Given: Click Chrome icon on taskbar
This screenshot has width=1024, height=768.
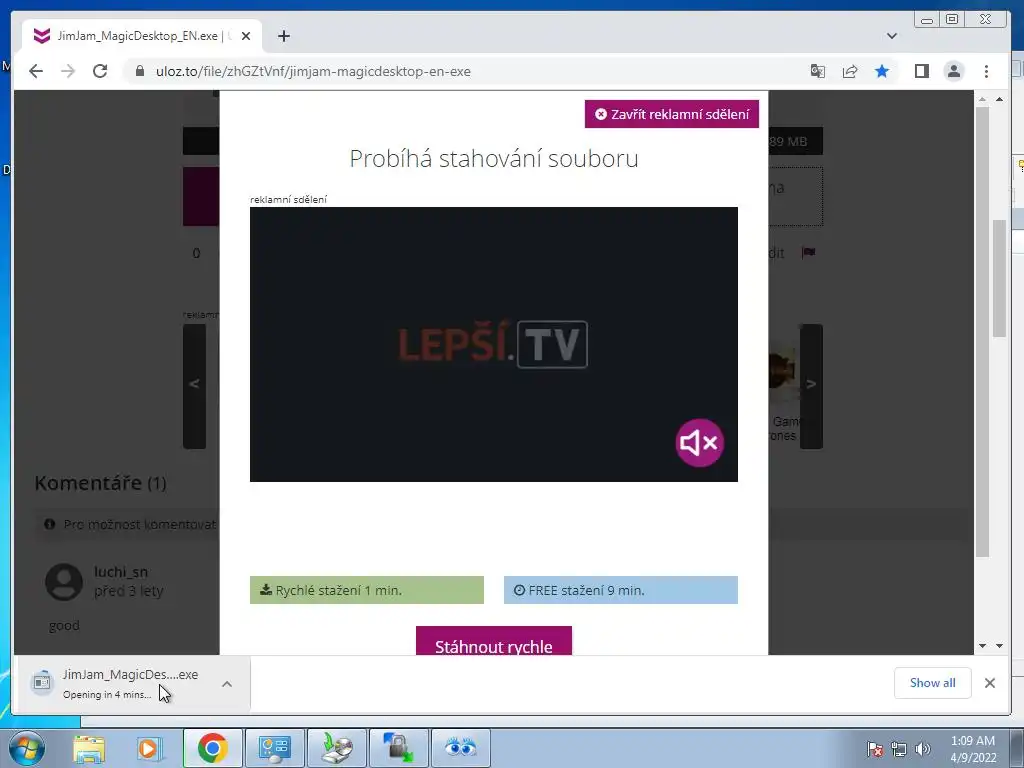Looking at the screenshot, I should click(212, 748).
